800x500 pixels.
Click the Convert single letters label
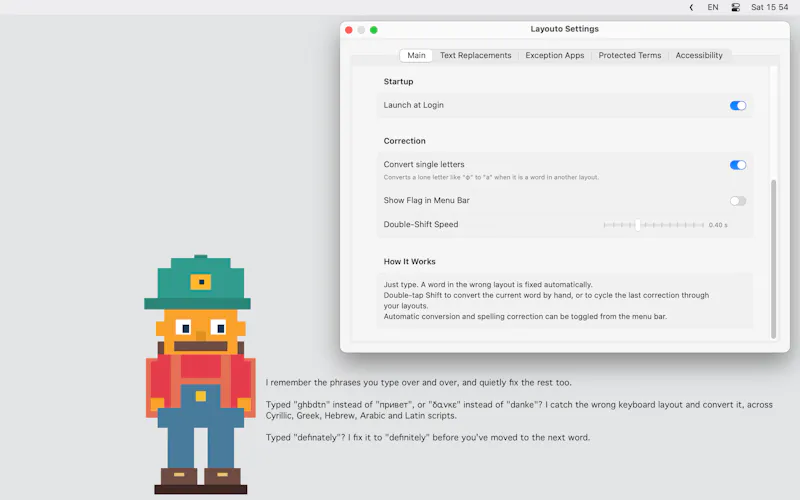[424, 164]
